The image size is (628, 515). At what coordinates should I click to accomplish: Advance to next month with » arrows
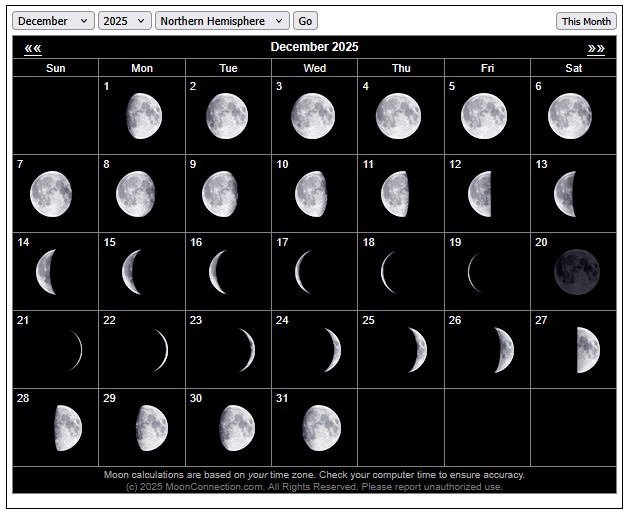coord(596,47)
